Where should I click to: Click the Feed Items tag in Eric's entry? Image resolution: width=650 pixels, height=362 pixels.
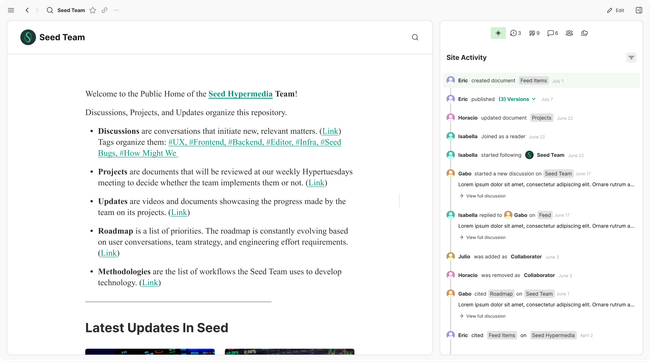(x=534, y=80)
